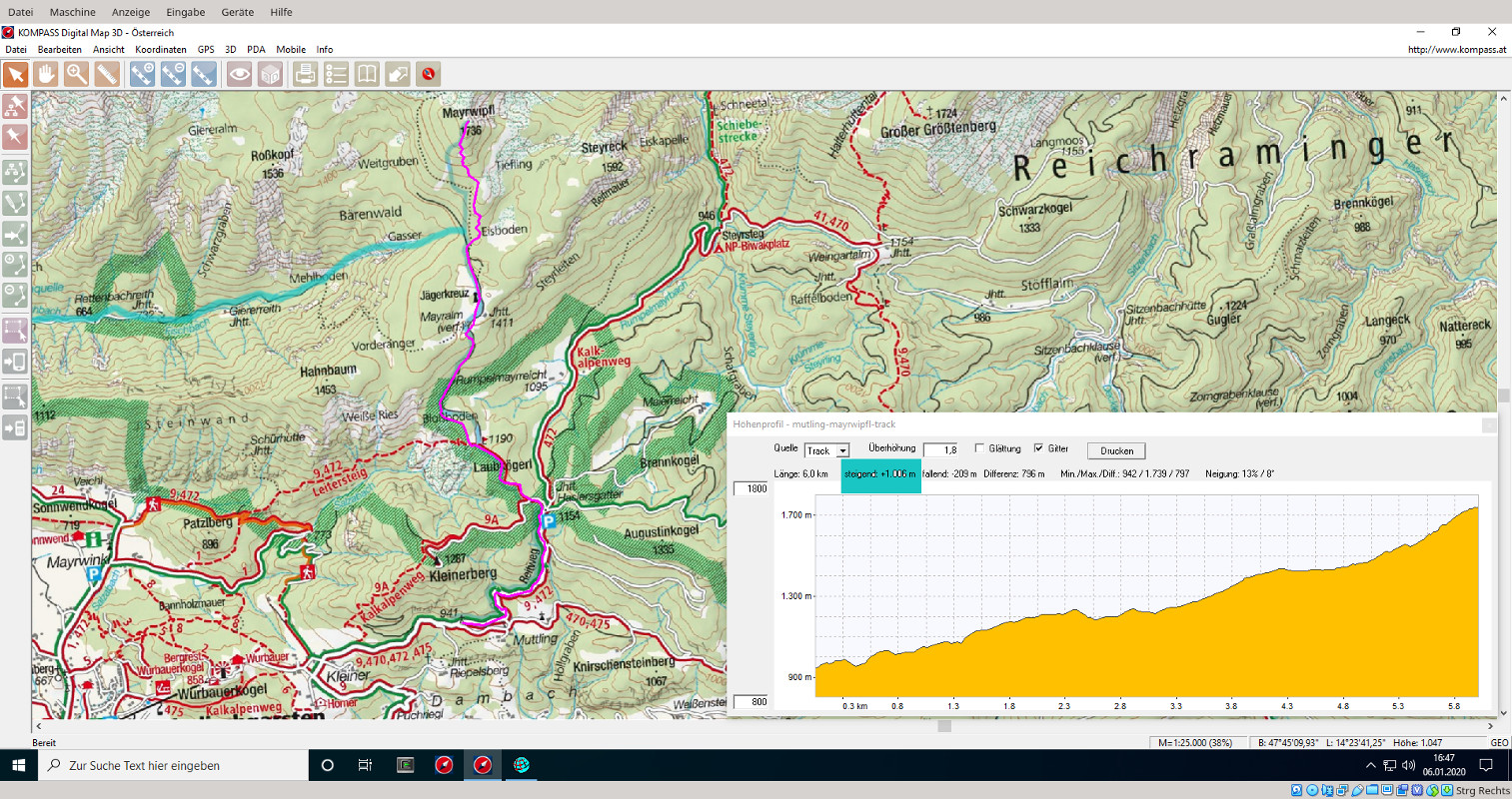Click the vertical map scrollbar thumb
This screenshot has height=799, width=1512.
[1504, 396]
